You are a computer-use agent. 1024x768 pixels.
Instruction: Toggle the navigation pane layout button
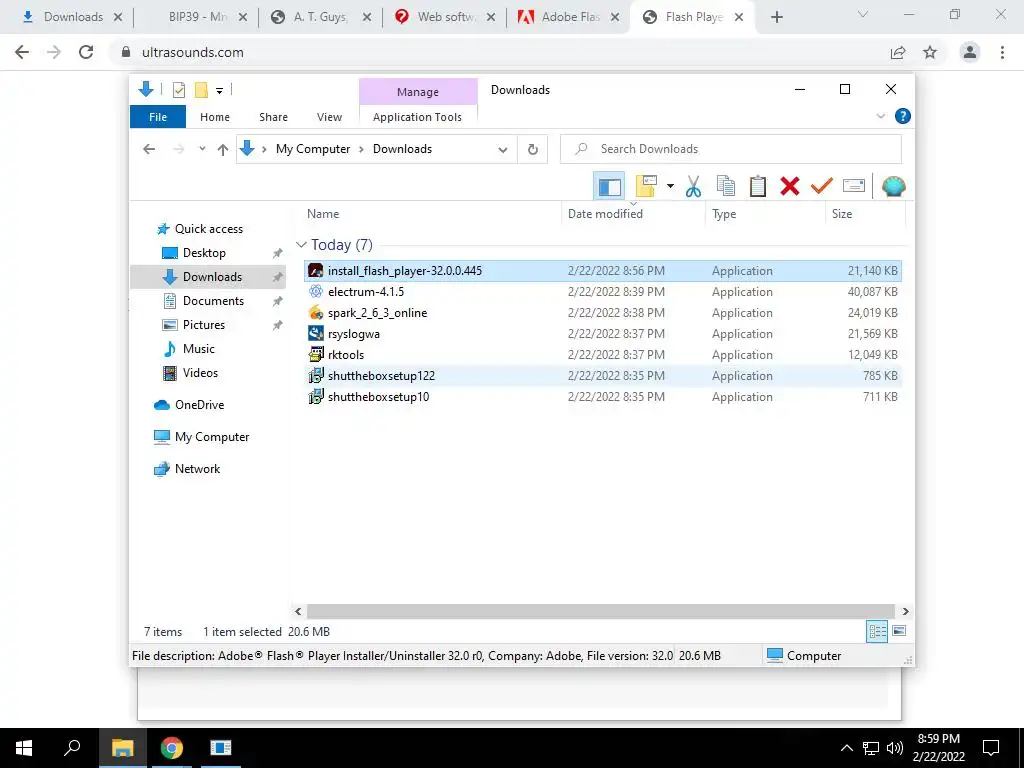[609, 187]
